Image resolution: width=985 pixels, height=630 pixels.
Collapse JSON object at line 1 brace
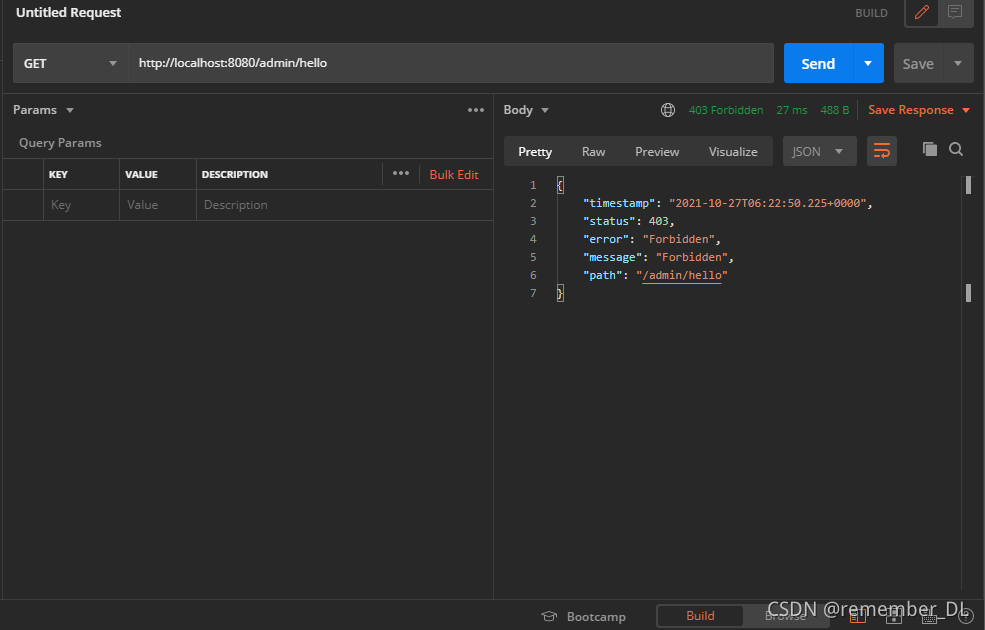[x=560, y=185]
